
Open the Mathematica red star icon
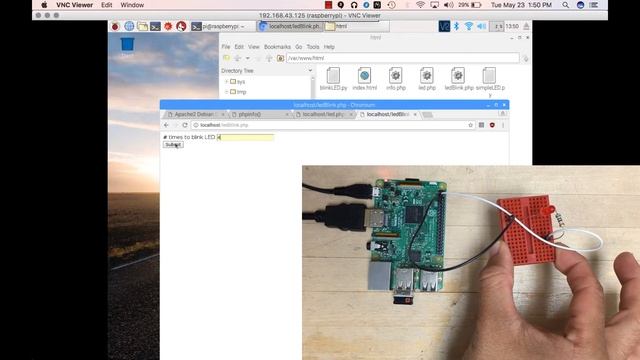coord(168,27)
